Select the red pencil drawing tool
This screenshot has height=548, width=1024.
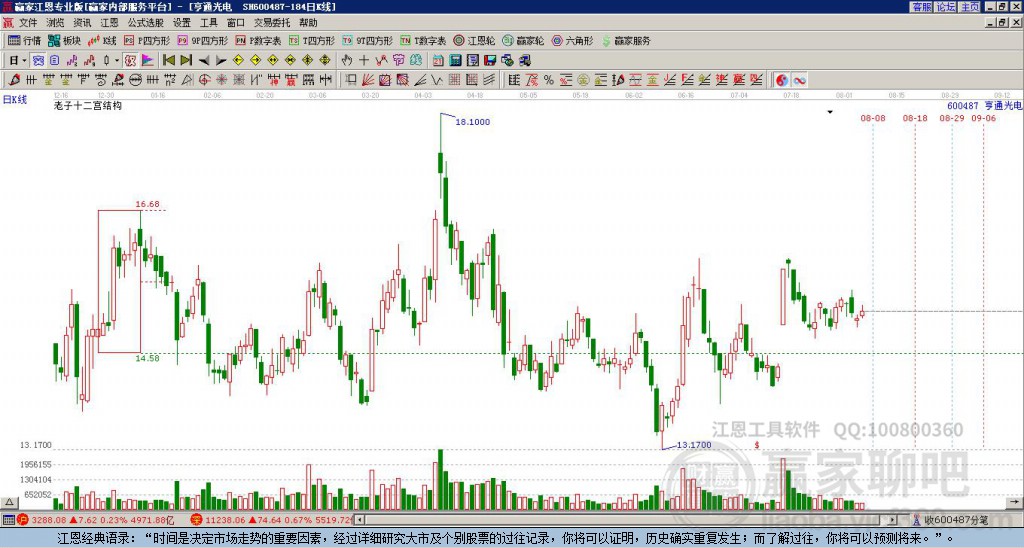(x=14, y=80)
